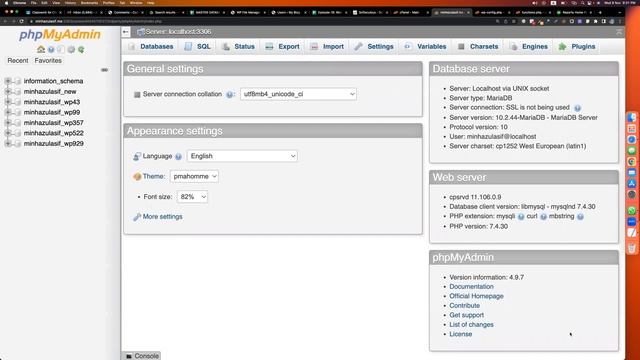This screenshot has width=640, height=360.
Task: Click database icon beside minhazulasif_new
Action: 18,91
